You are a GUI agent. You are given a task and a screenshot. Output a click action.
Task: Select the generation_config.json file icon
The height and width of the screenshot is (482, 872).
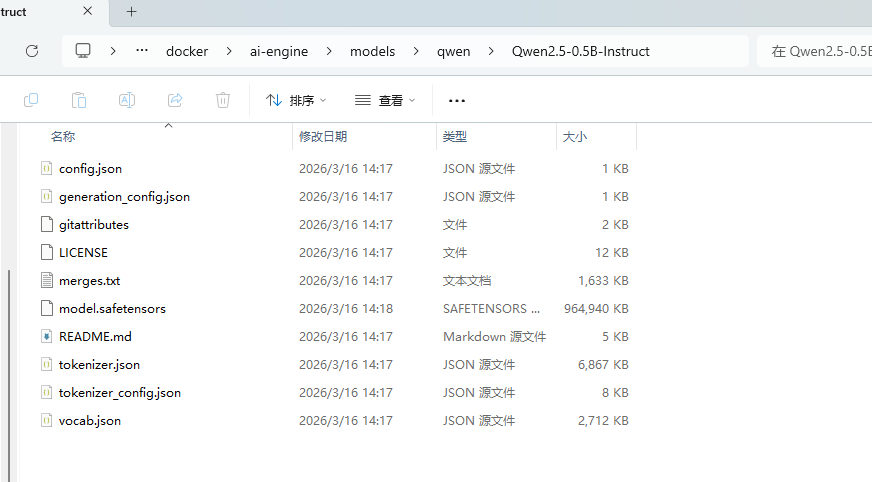(47, 196)
